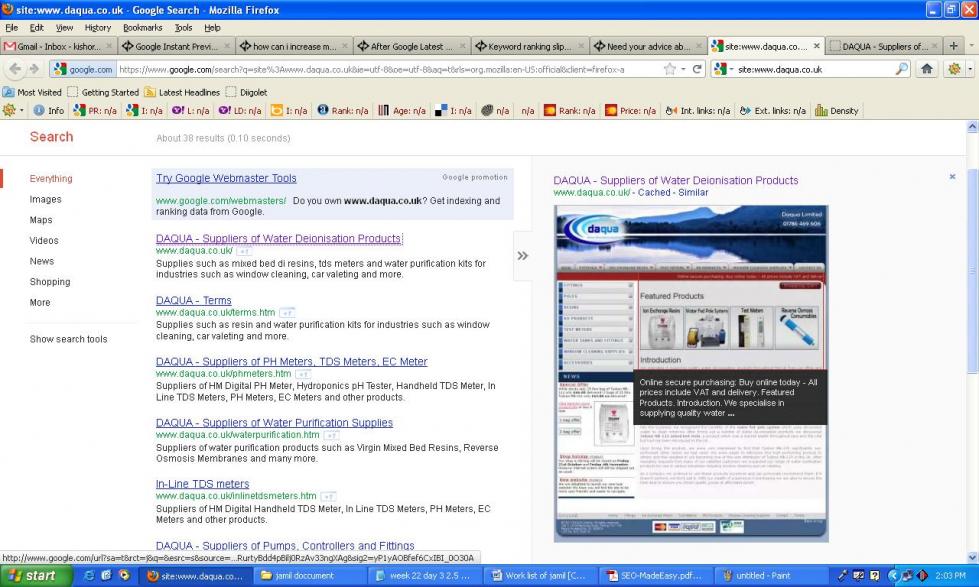979x587 pixels.
Task: Click the bookmark star in address bar
Action: [669, 69]
